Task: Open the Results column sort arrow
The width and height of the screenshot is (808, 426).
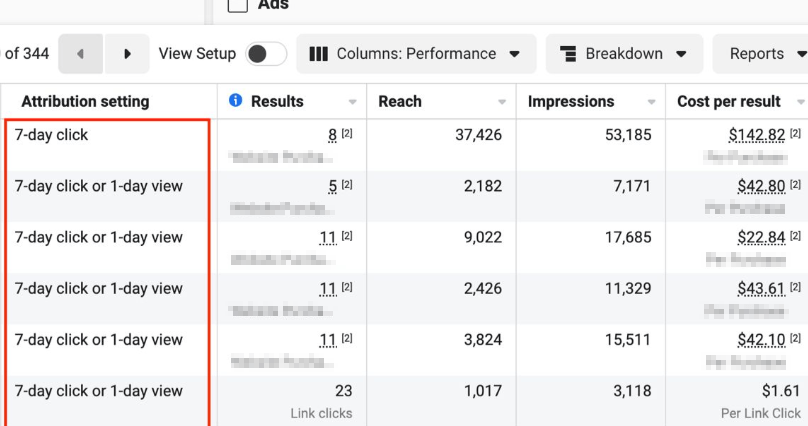Action: [x=352, y=102]
